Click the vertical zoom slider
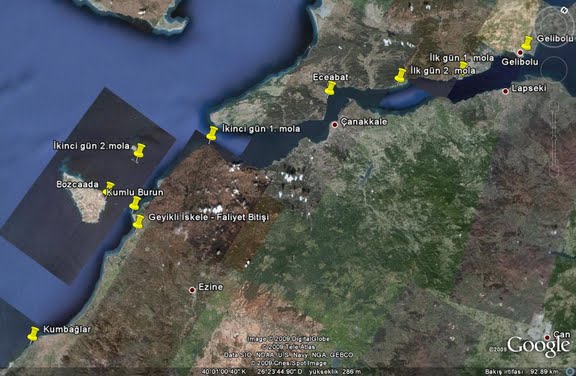 click(x=554, y=139)
